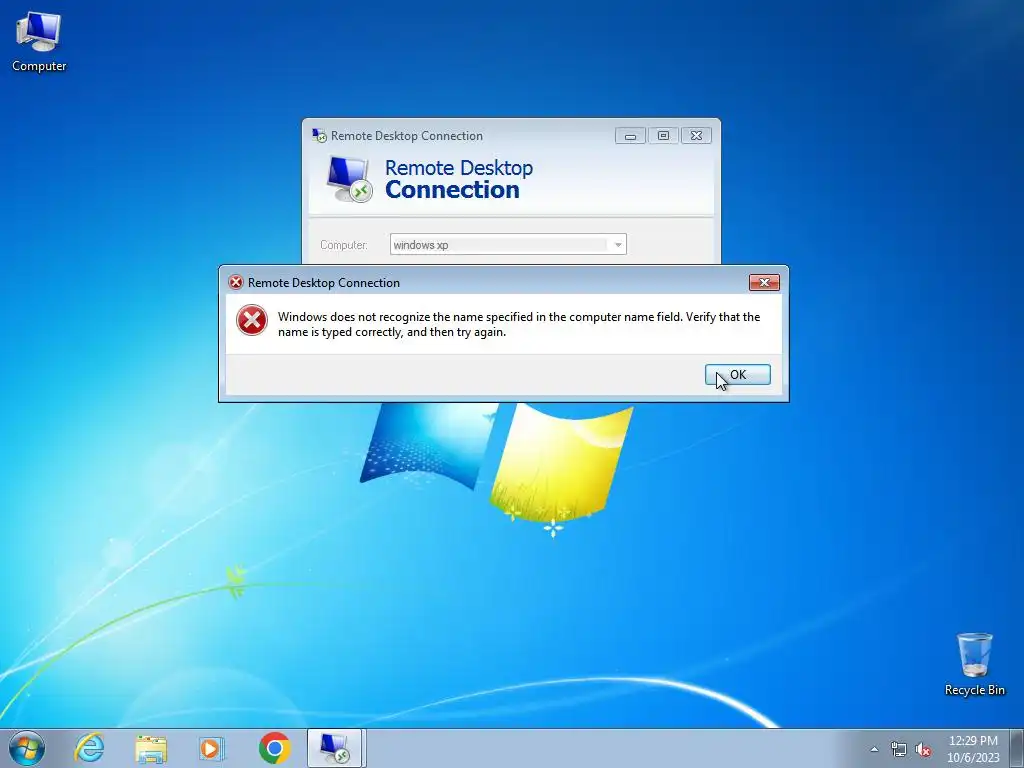This screenshot has width=1024, height=768.
Task: Open the muted volume tray icon
Action: pyautogui.click(x=923, y=750)
